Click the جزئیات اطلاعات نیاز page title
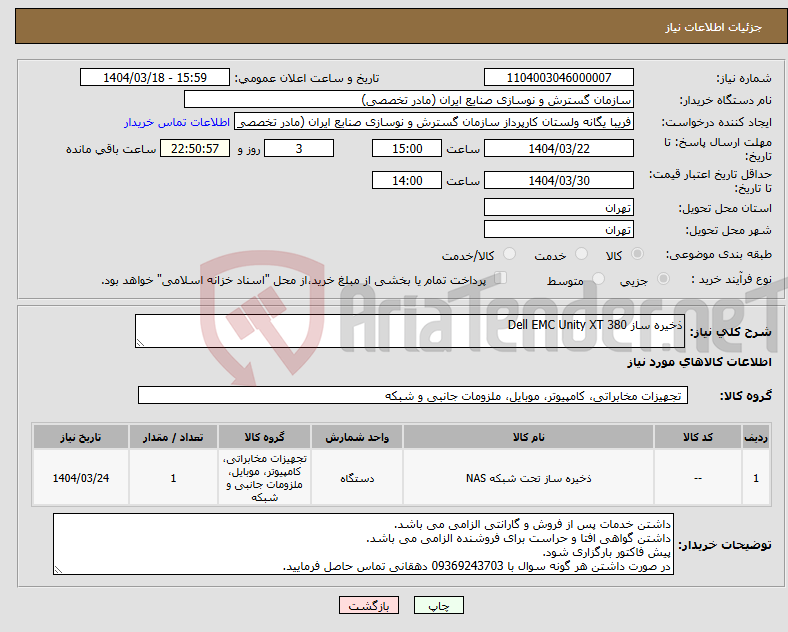Screen dimensions: 788x632 click(x=714, y=27)
